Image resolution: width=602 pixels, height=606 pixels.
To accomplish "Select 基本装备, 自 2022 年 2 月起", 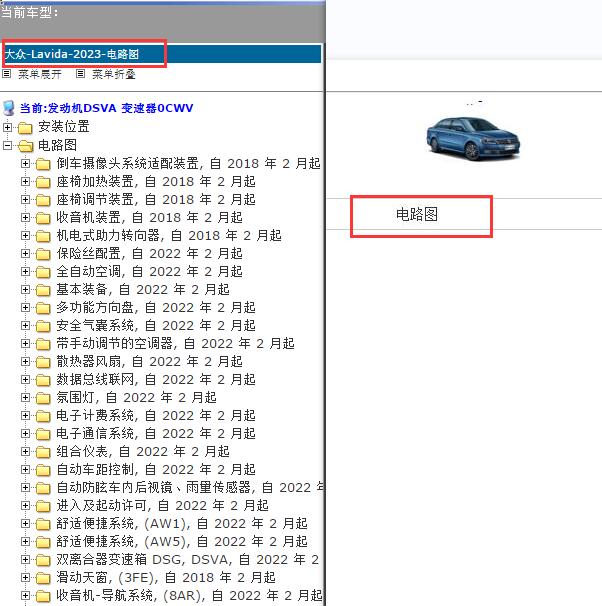I will [143, 289].
